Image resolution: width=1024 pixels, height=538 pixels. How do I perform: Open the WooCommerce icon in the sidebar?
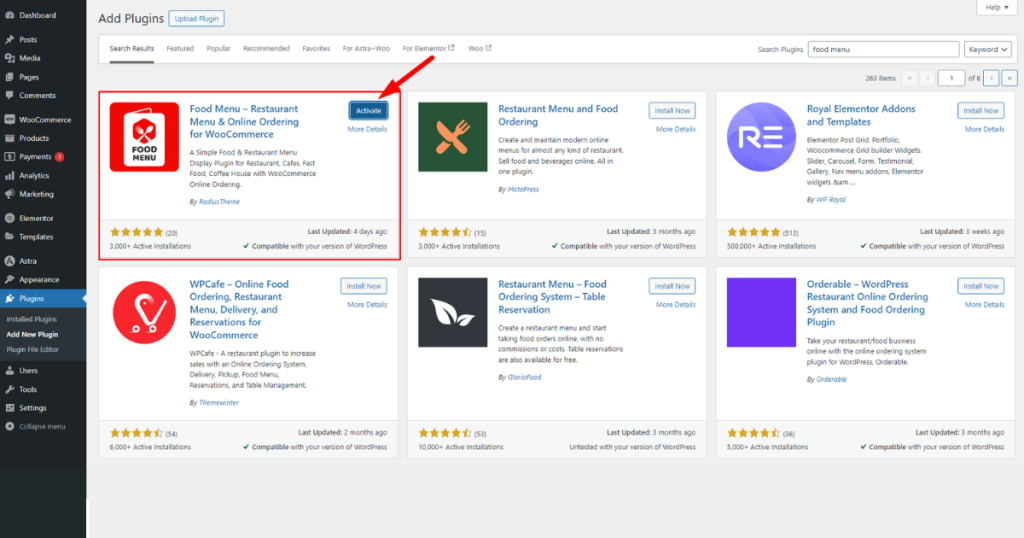coord(9,119)
